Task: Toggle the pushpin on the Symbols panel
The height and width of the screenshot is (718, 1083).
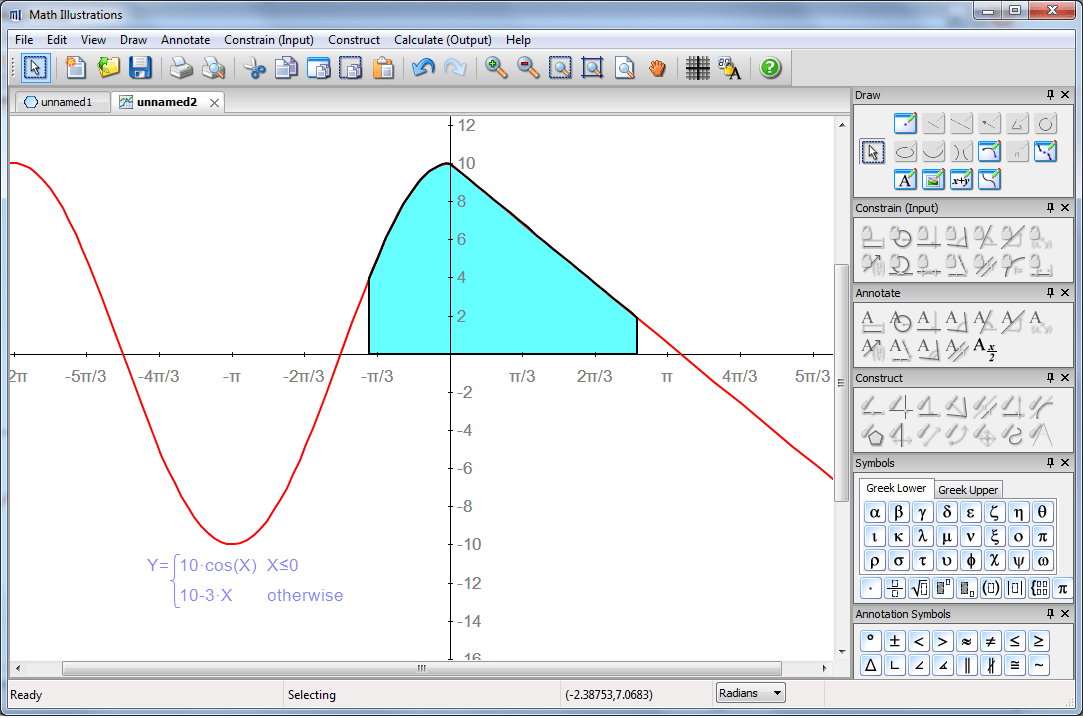Action: 1050,463
